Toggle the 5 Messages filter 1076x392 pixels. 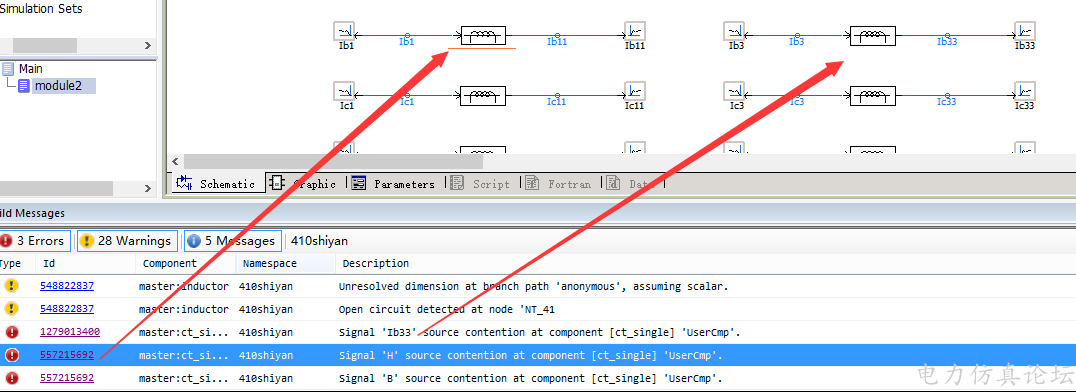point(233,241)
